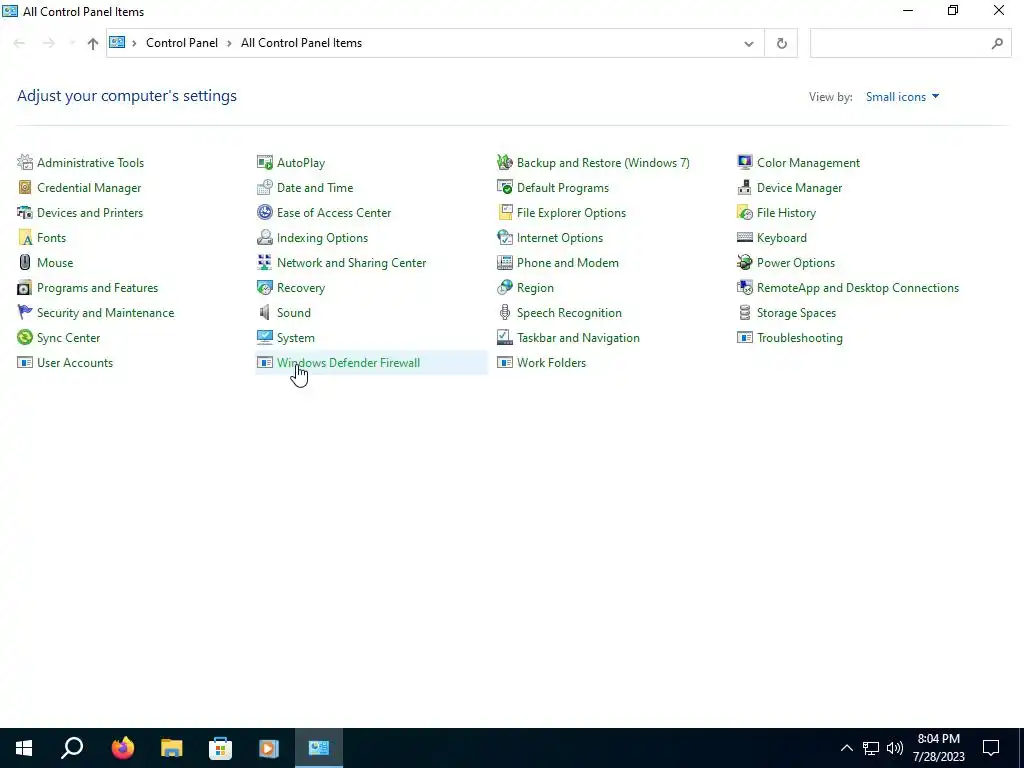Click the Work Folders link
The image size is (1024, 768).
pyautogui.click(x=551, y=362)
